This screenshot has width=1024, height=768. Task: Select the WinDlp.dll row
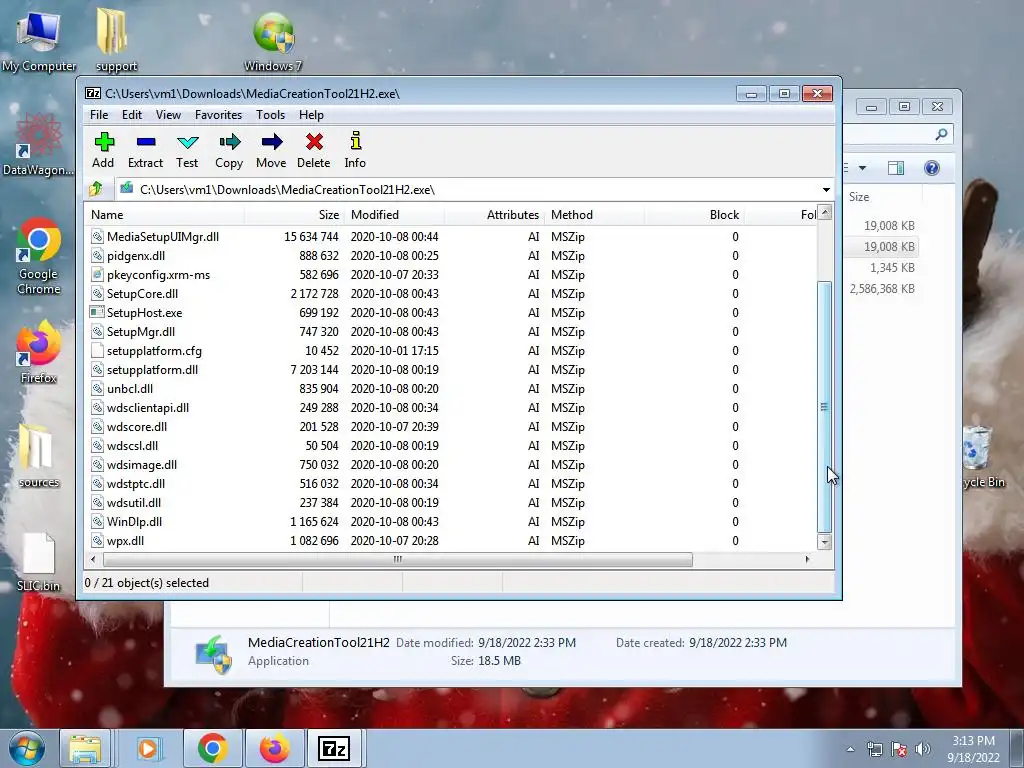coord(451,521)
